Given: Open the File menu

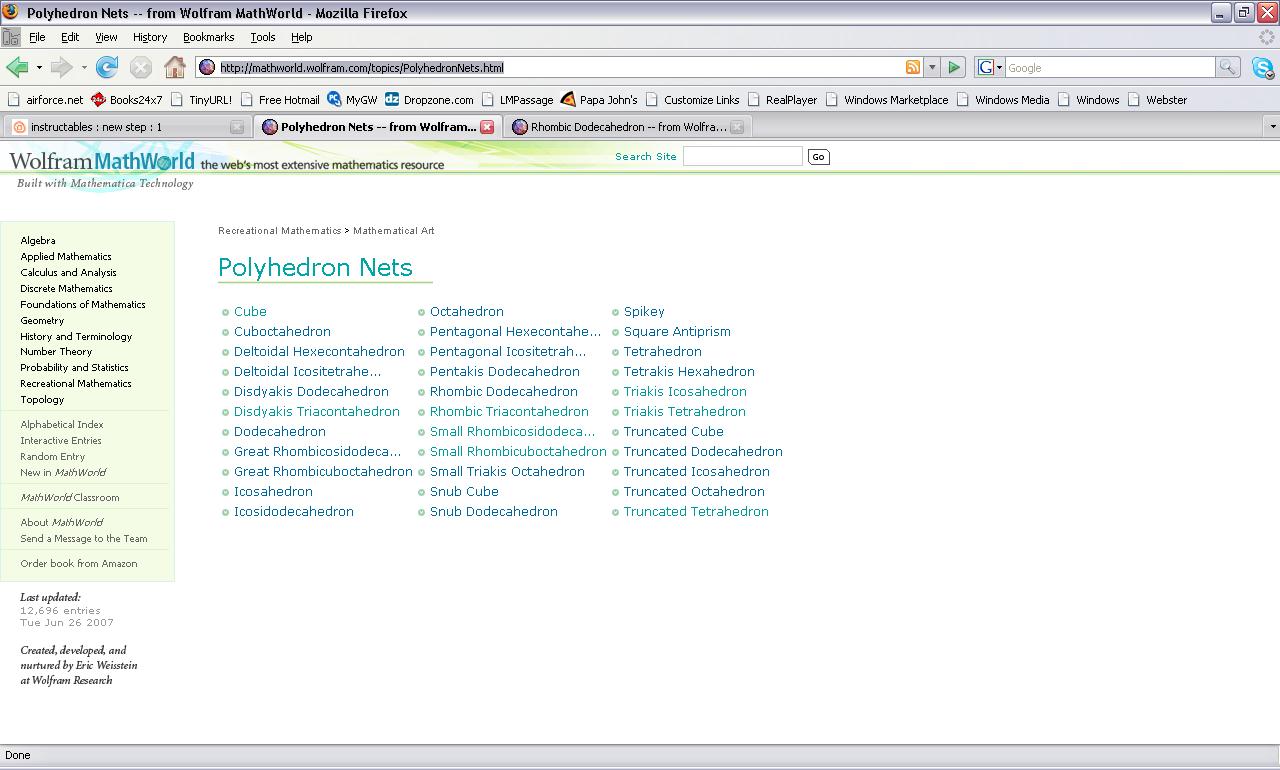Looking at the screenshot, I should click(x=37, y=37).
